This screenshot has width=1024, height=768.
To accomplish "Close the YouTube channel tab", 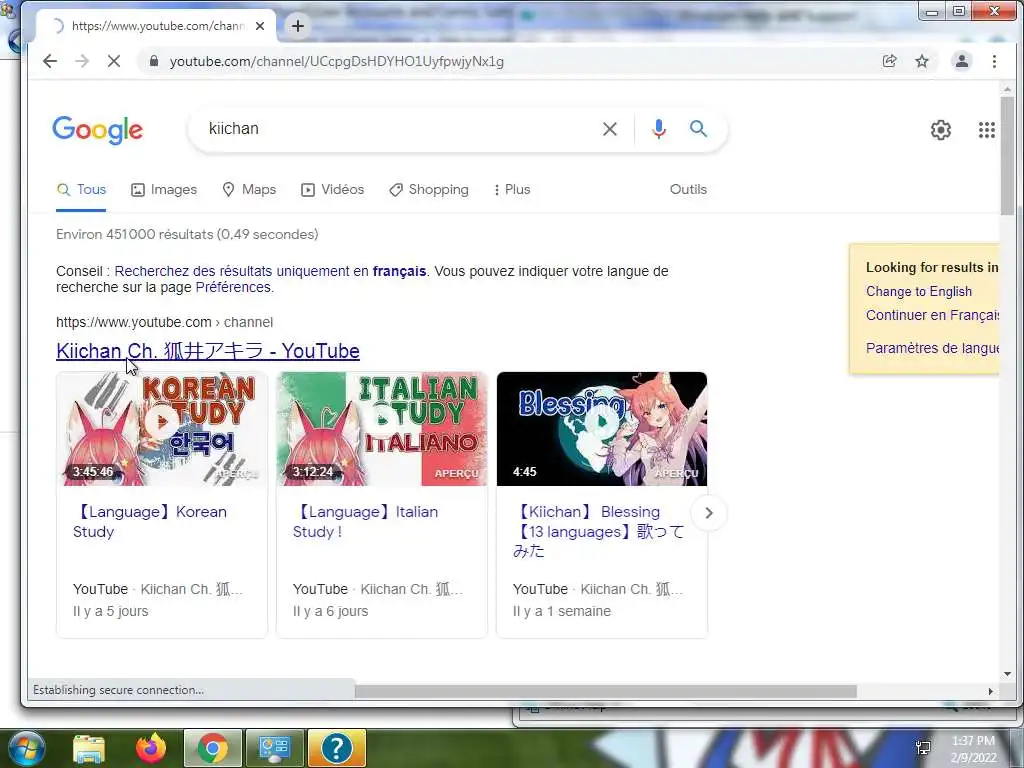I will [x=260, y=26].
